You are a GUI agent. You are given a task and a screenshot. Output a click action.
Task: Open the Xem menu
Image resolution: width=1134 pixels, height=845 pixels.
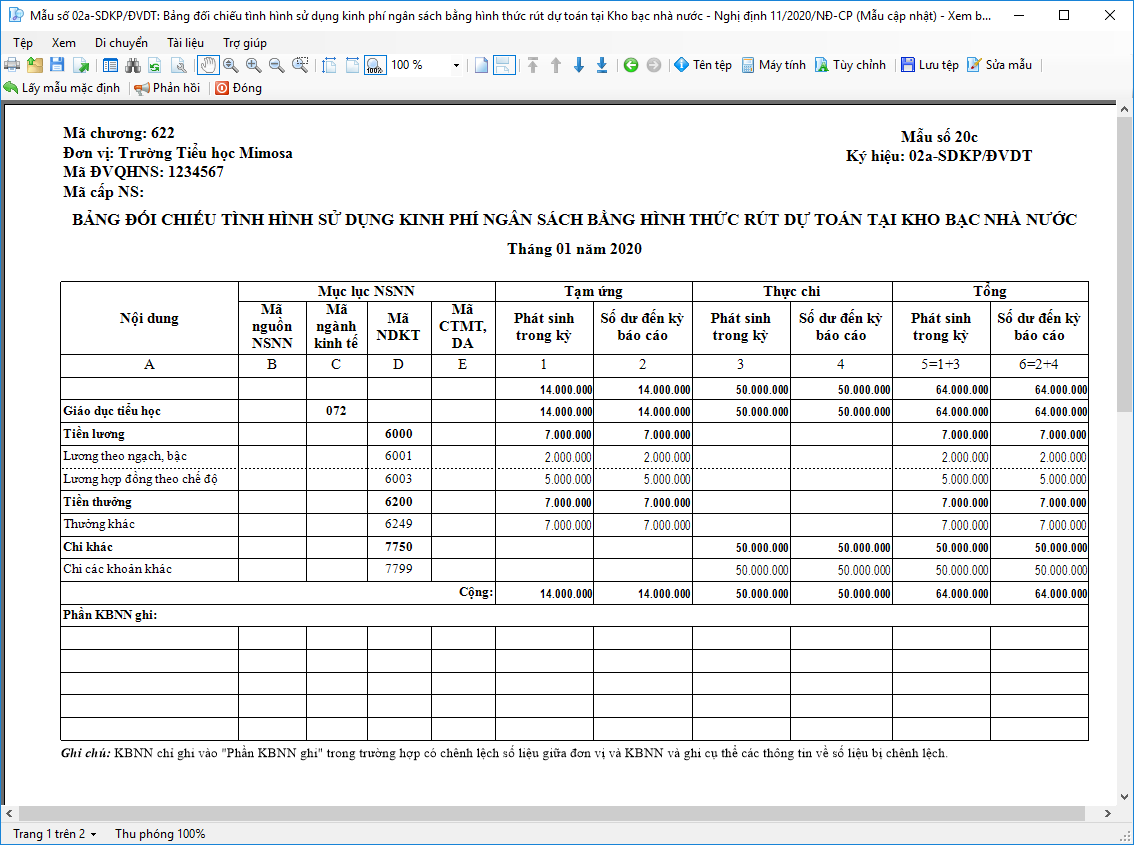coord(64,43)
